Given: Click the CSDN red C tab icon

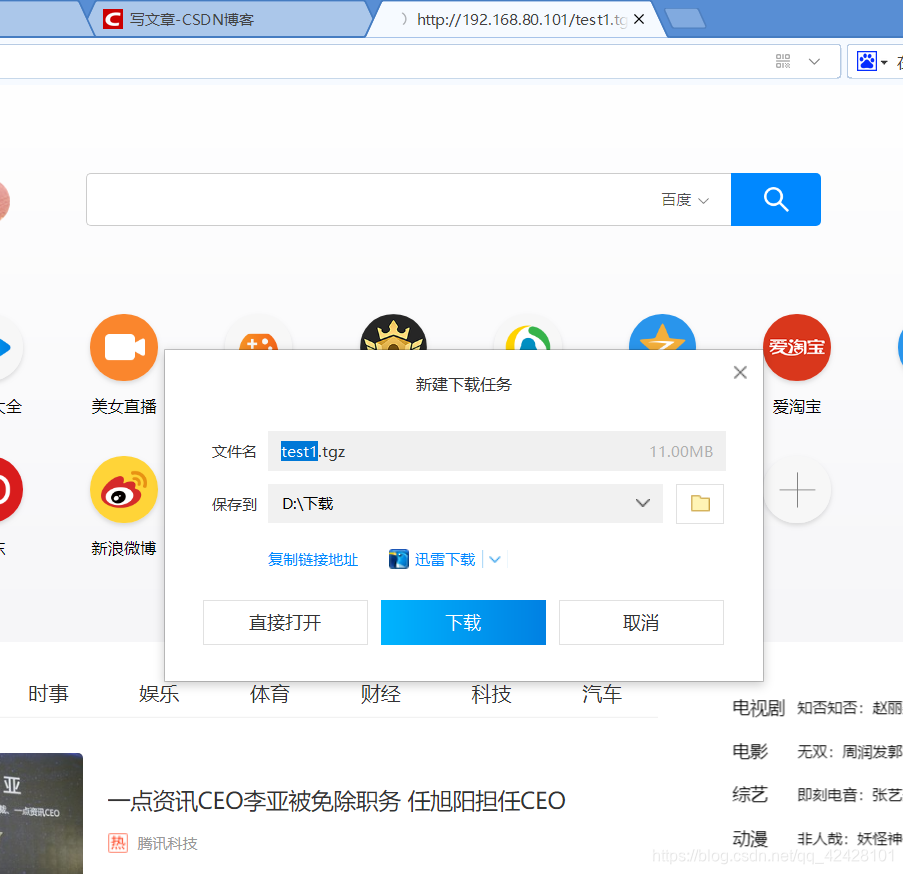Looking at the screenshot, I should (x=112, y=20).
